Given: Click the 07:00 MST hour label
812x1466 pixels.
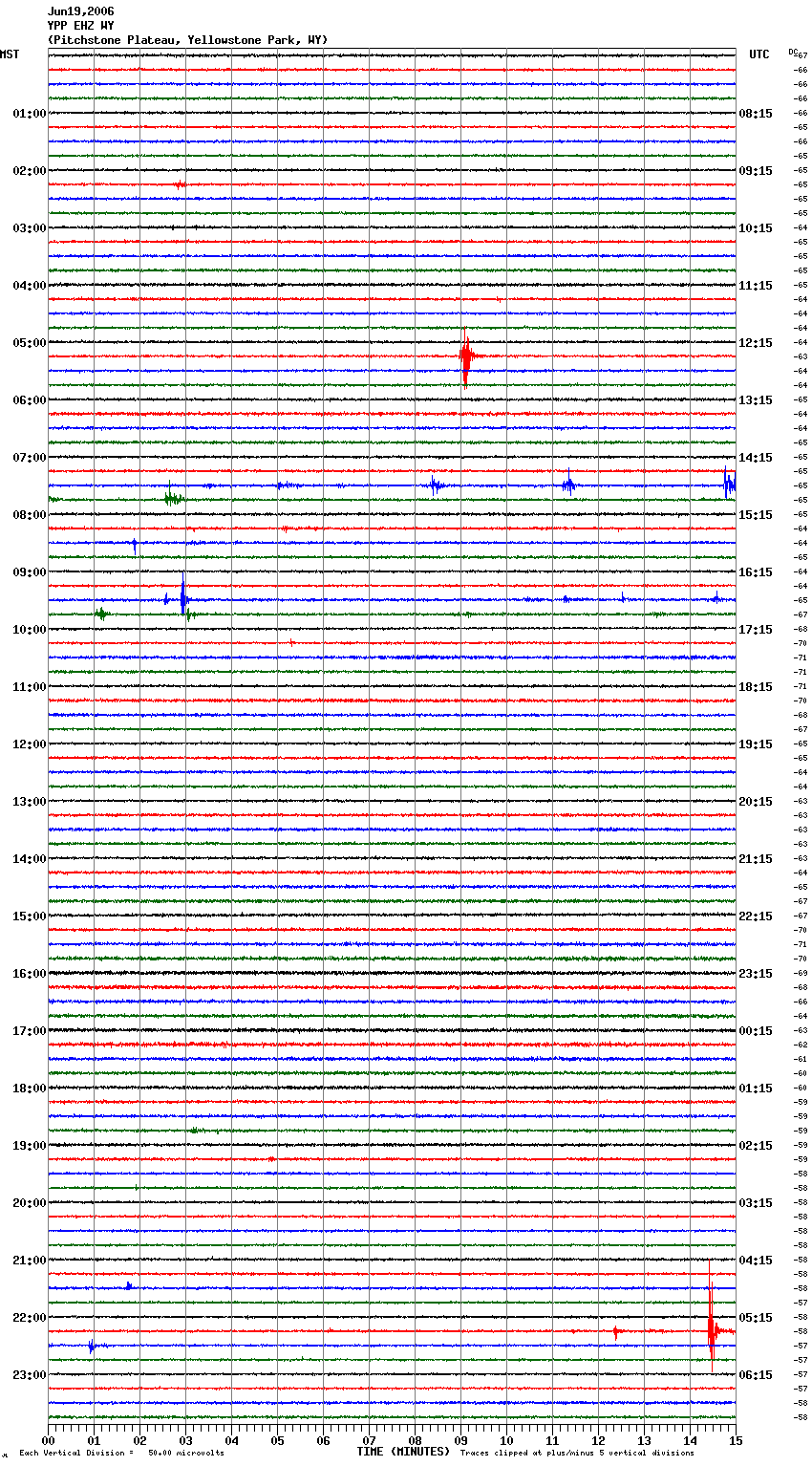Looking at the screenshot, I should click(29, 458).
